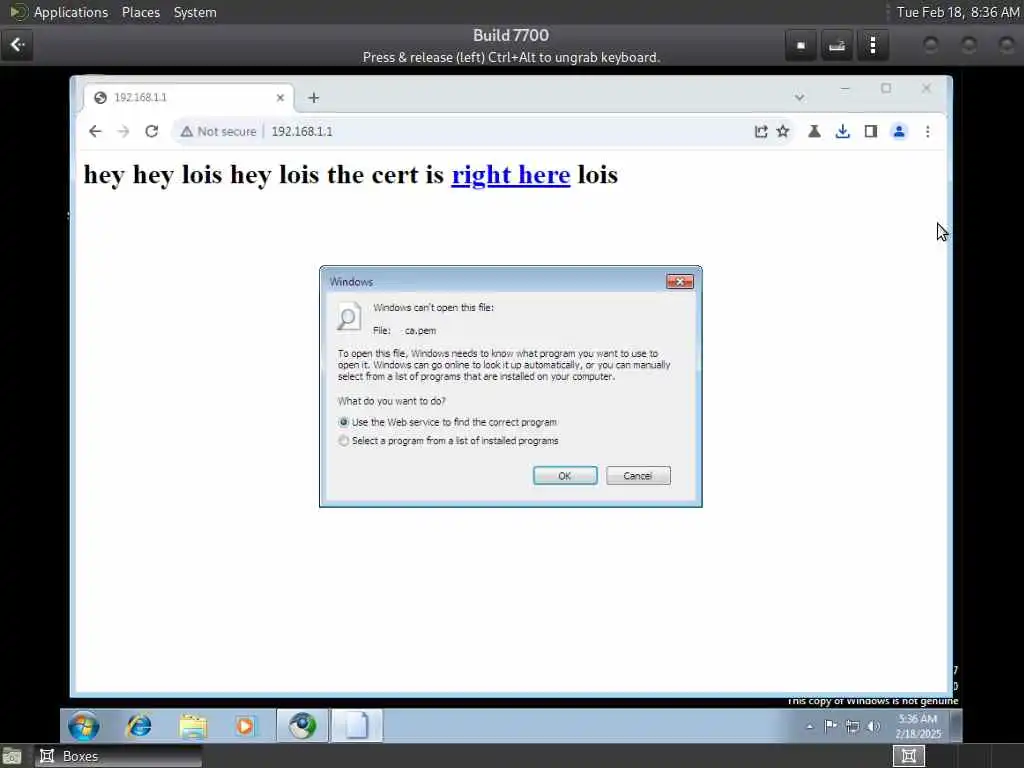Click Cancel in Windows dialog
This screenshot has width=1024, height=768.
pyautogui.click(x=638, y=475)
